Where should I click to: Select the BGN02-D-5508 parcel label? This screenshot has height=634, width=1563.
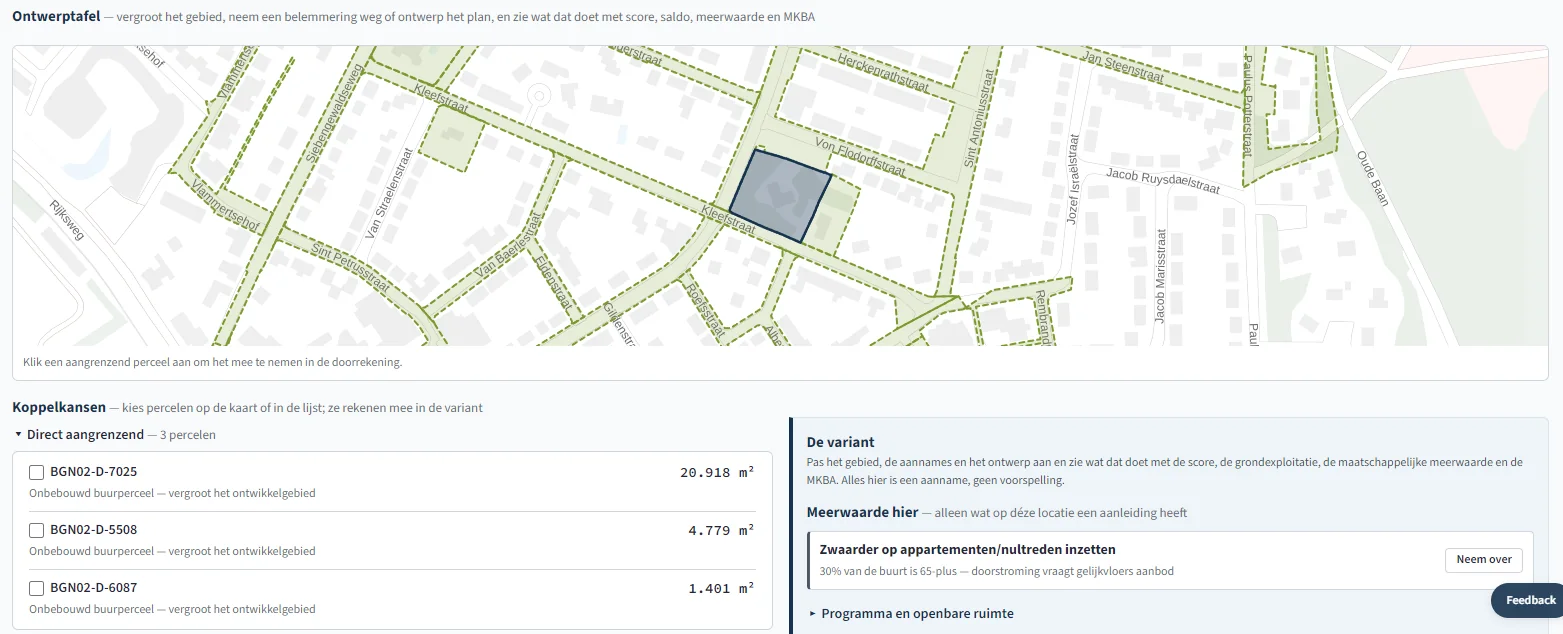93,530
